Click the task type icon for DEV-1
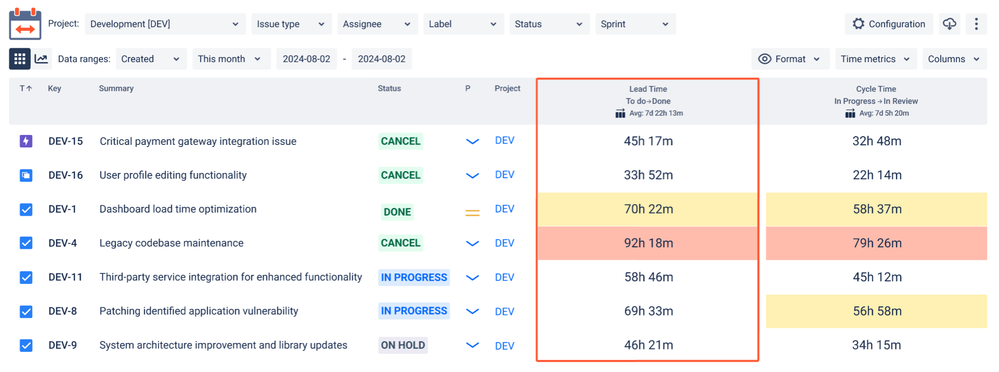The height and width of the screenshot is (372, 999). pyautogui.click(x=25, y=209)
